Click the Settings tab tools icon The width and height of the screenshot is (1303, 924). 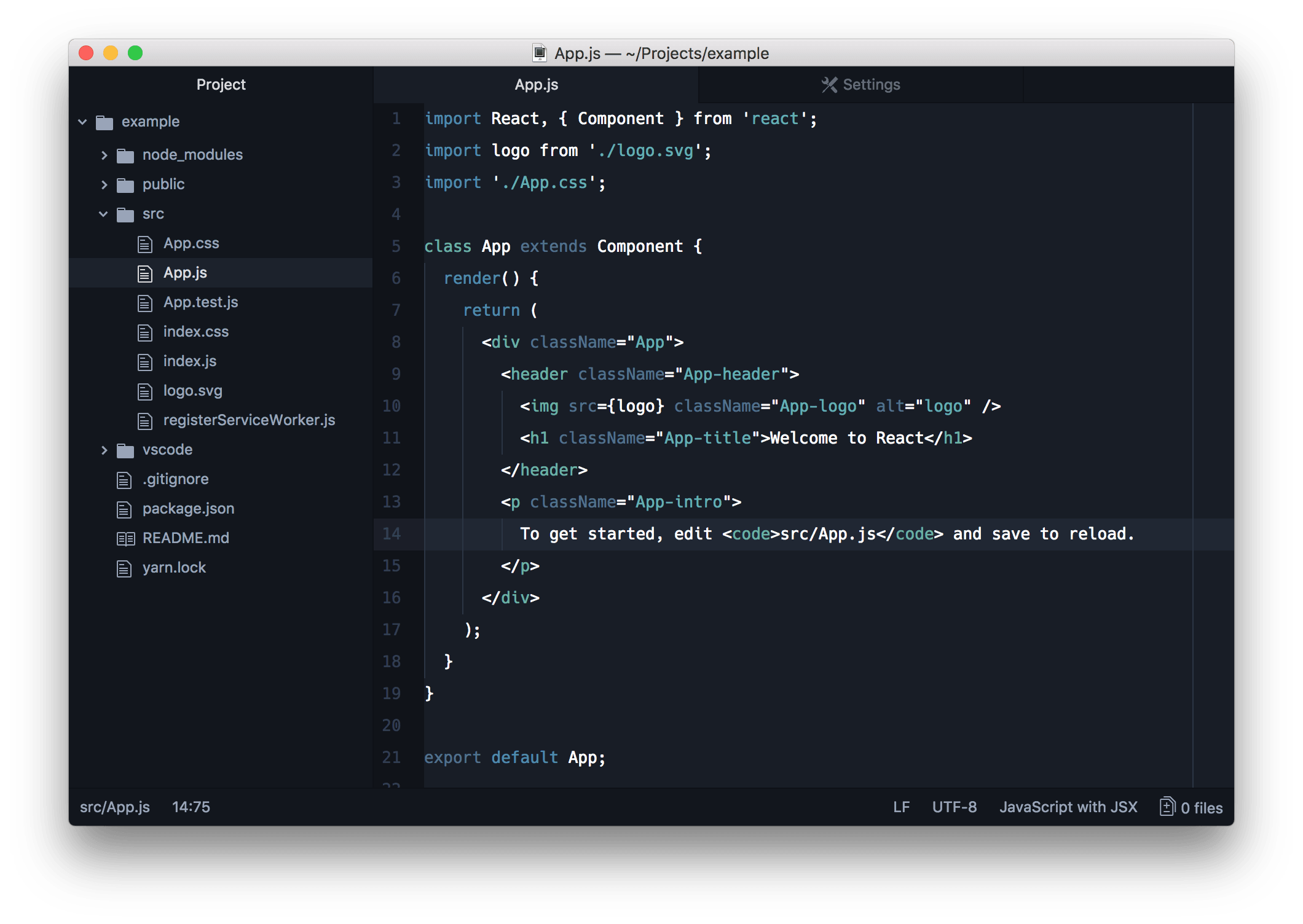pyautogui.click(x=829, y=85)
